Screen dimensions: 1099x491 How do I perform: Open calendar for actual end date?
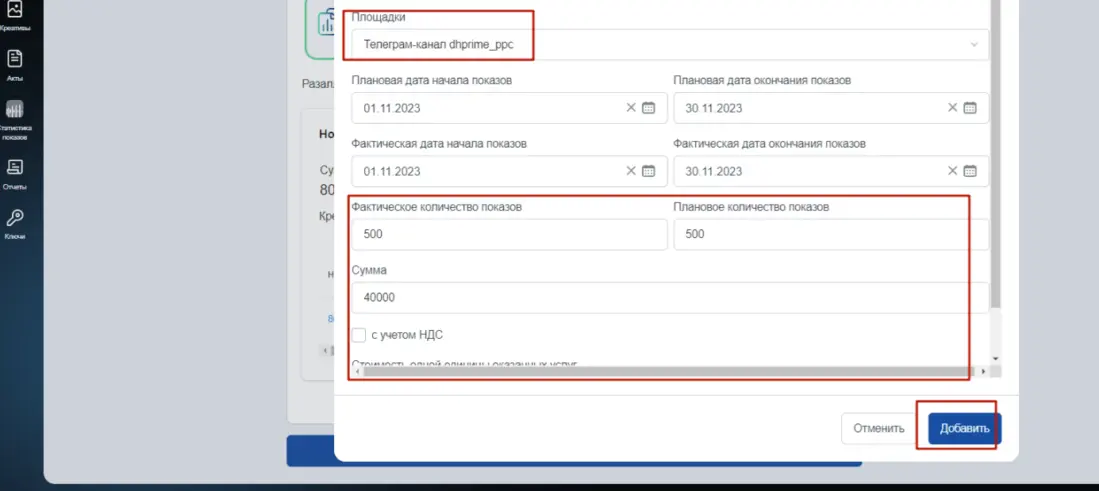pos(970,171)
